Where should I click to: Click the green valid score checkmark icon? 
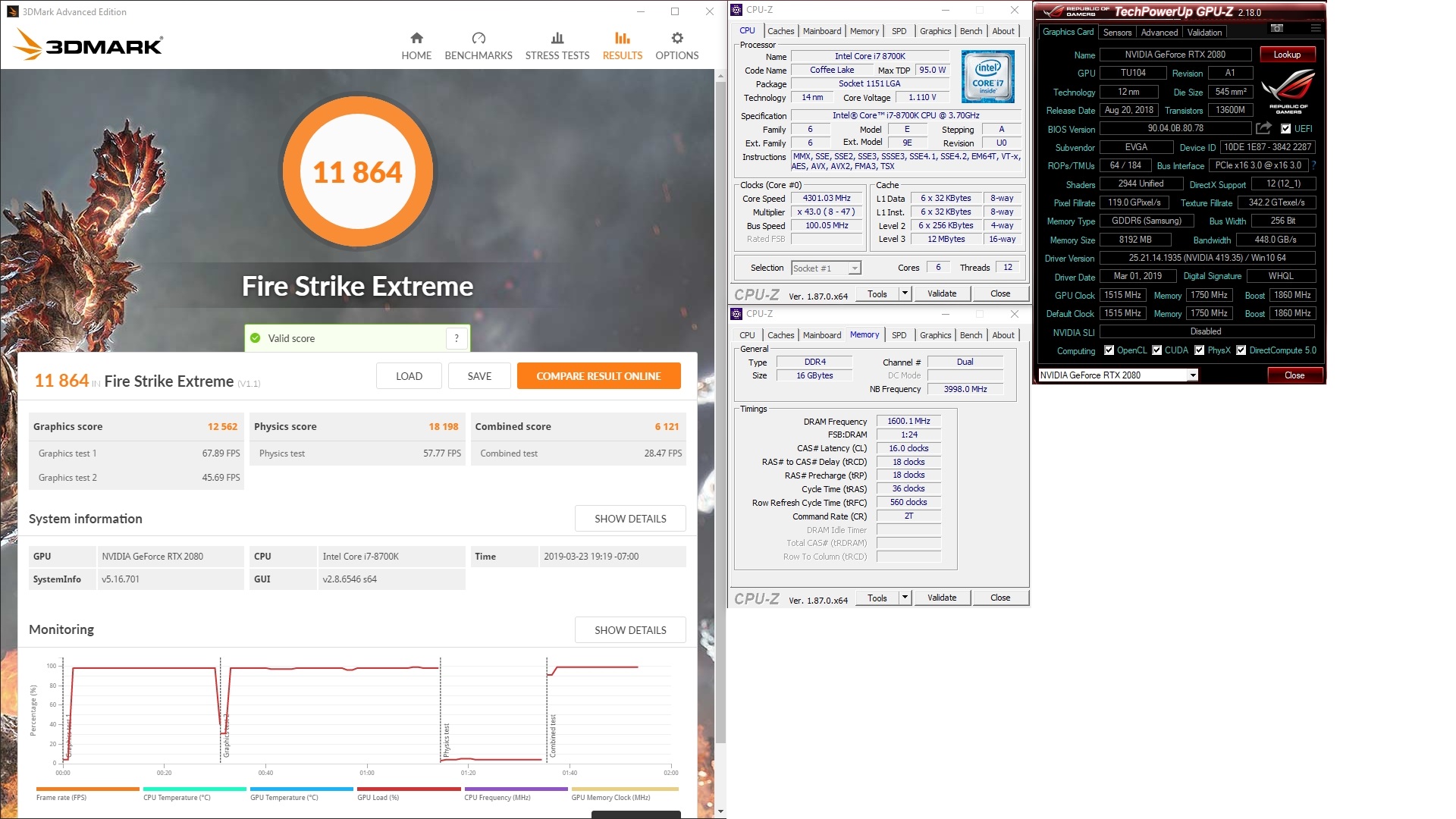pos(256,338)
